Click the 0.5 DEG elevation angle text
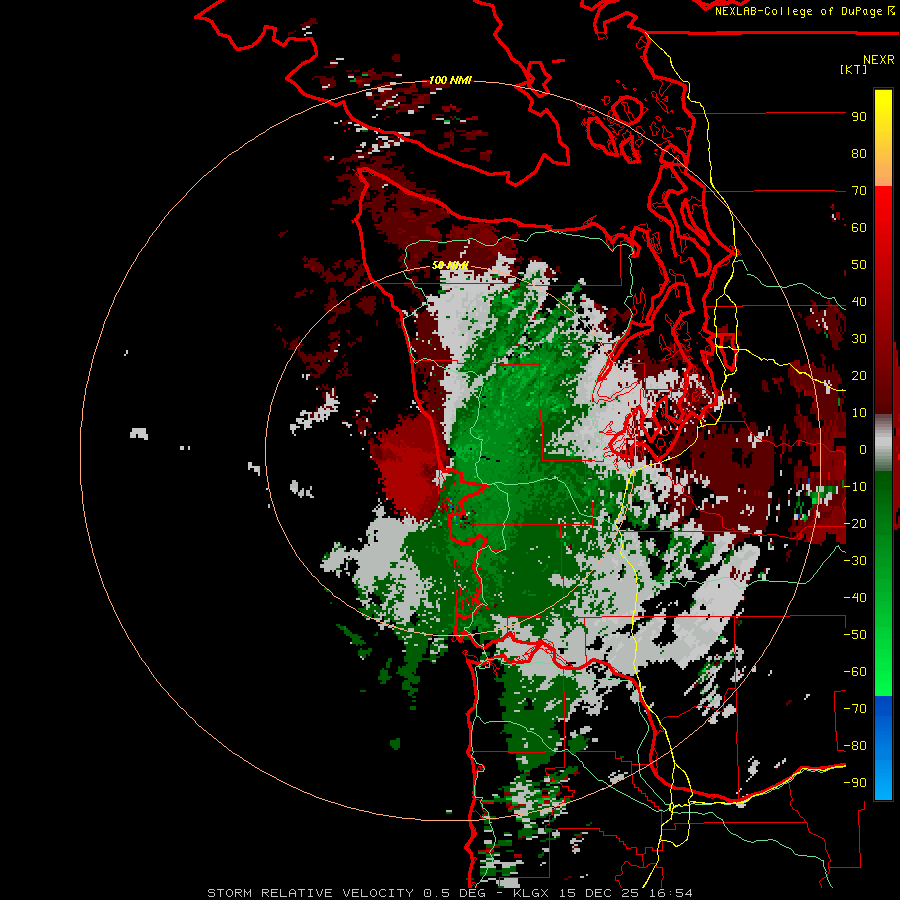Screen dimensions: 900x900 click(455, 893)
